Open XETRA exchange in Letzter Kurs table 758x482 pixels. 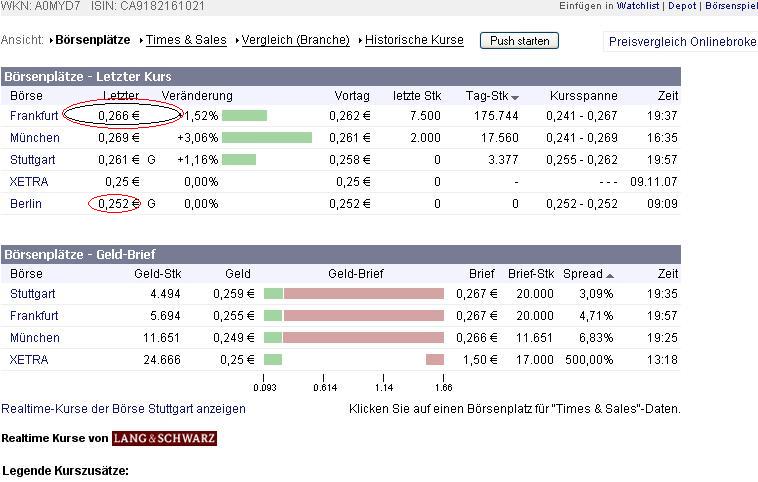29,182
